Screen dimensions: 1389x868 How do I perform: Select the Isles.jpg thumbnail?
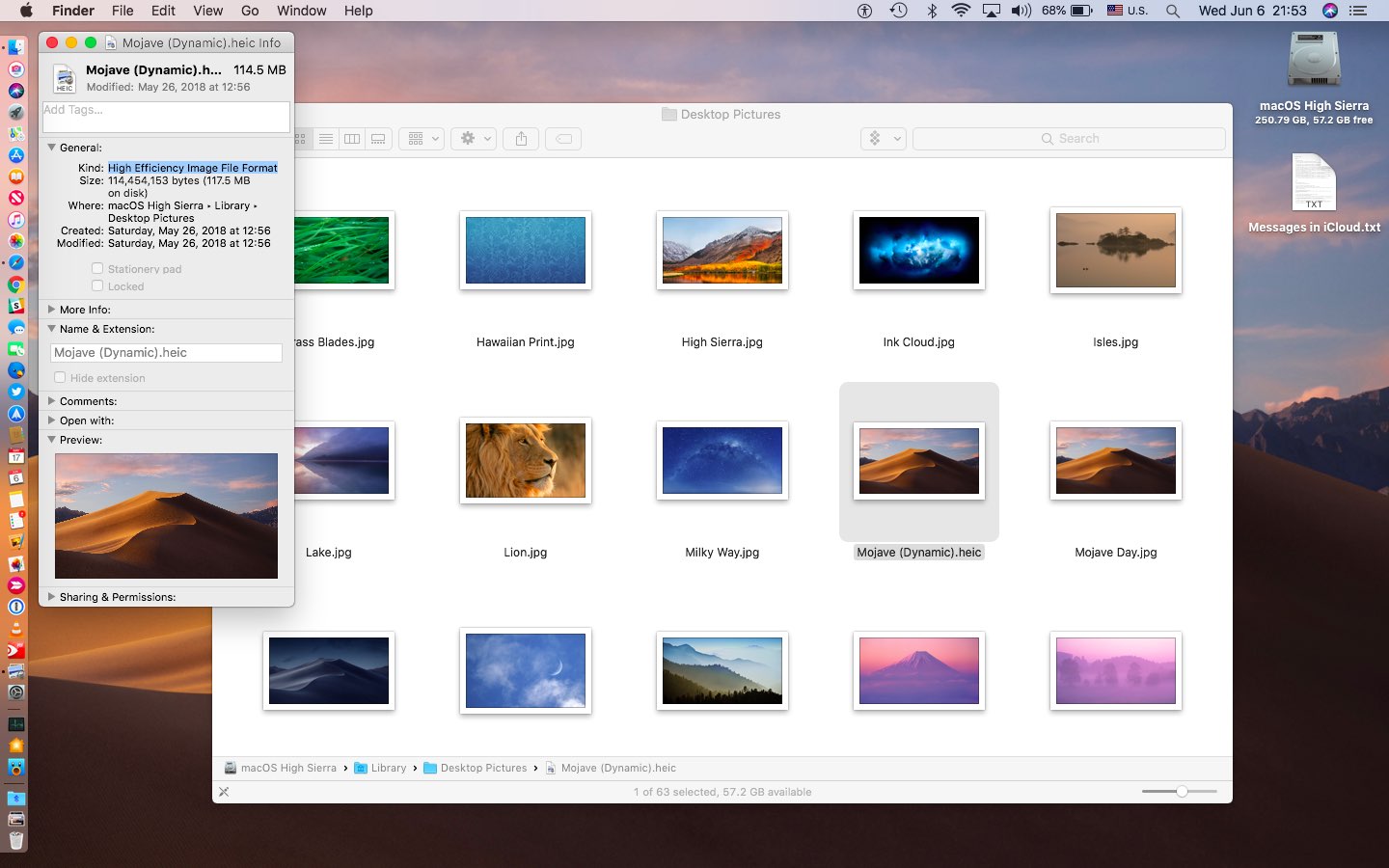[1116, 250]
